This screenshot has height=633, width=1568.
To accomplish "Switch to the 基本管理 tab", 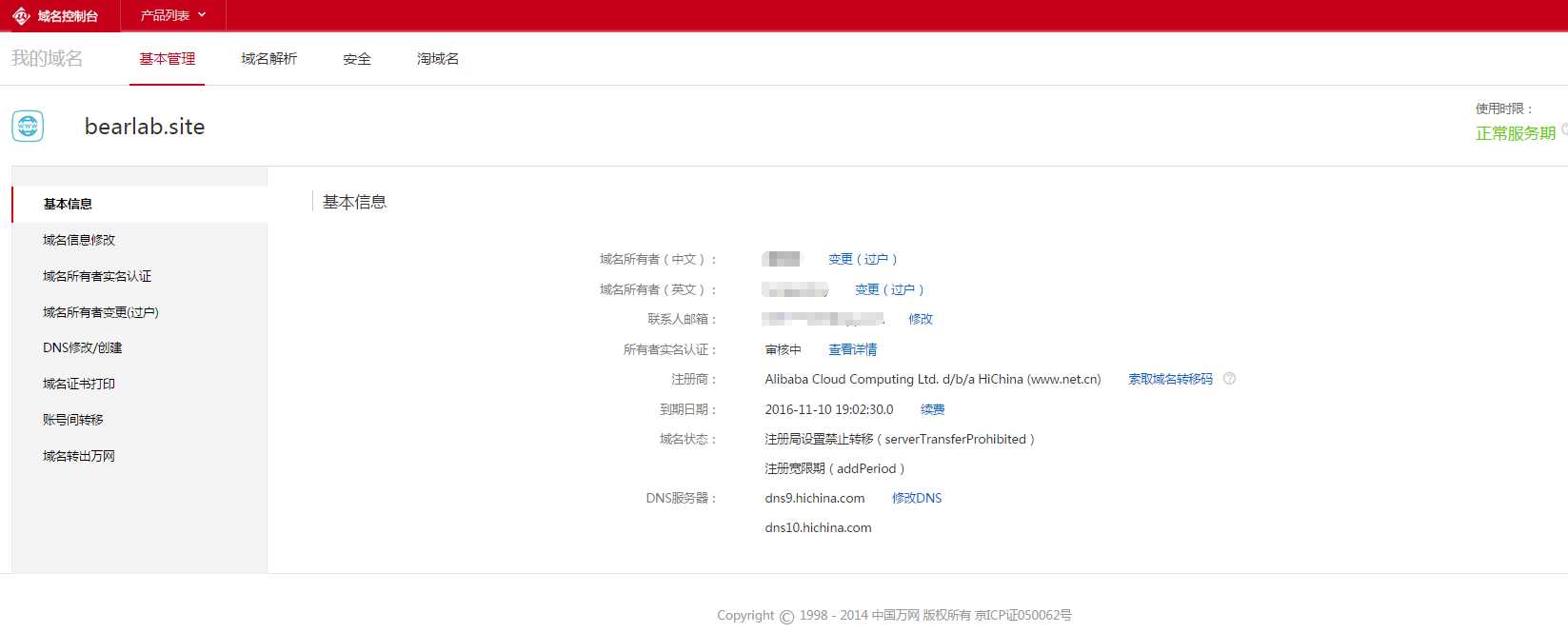I will pos(168,59).
